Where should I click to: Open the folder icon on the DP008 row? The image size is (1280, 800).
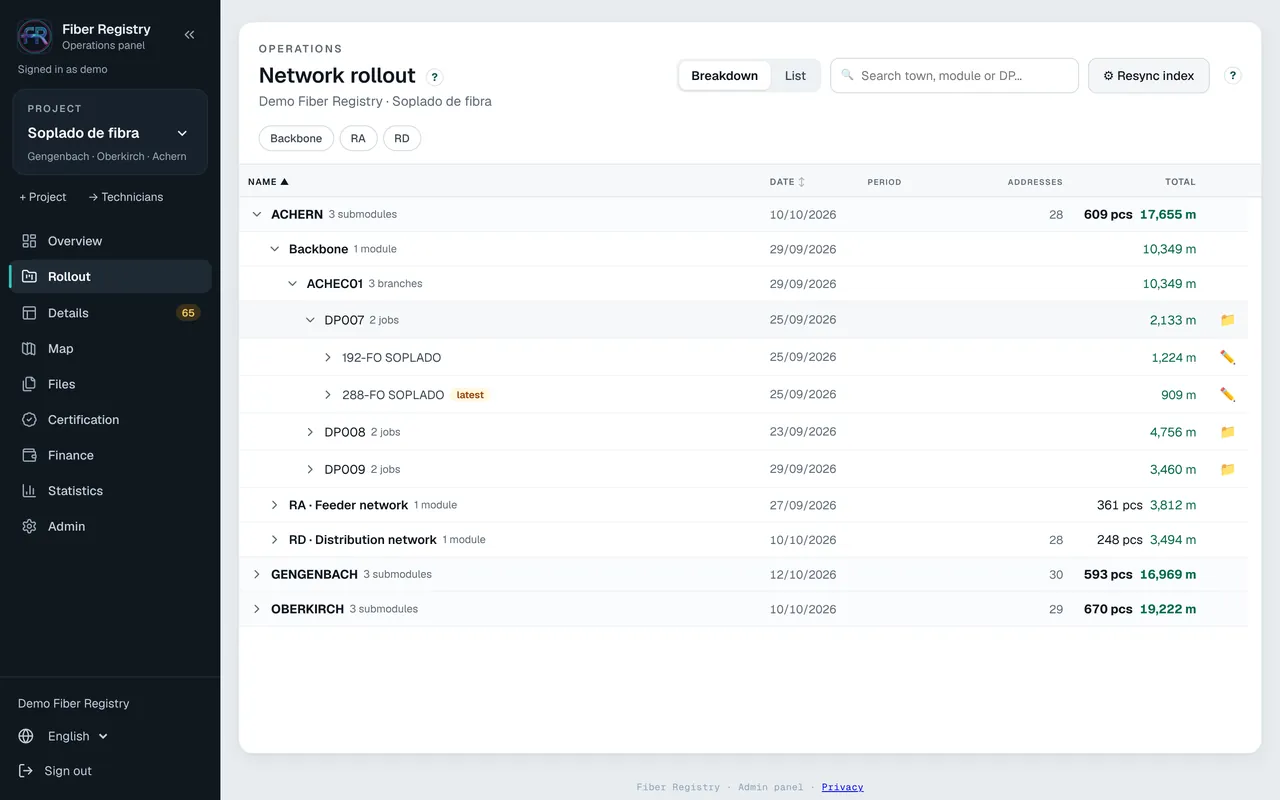[x=1228, y=432]
